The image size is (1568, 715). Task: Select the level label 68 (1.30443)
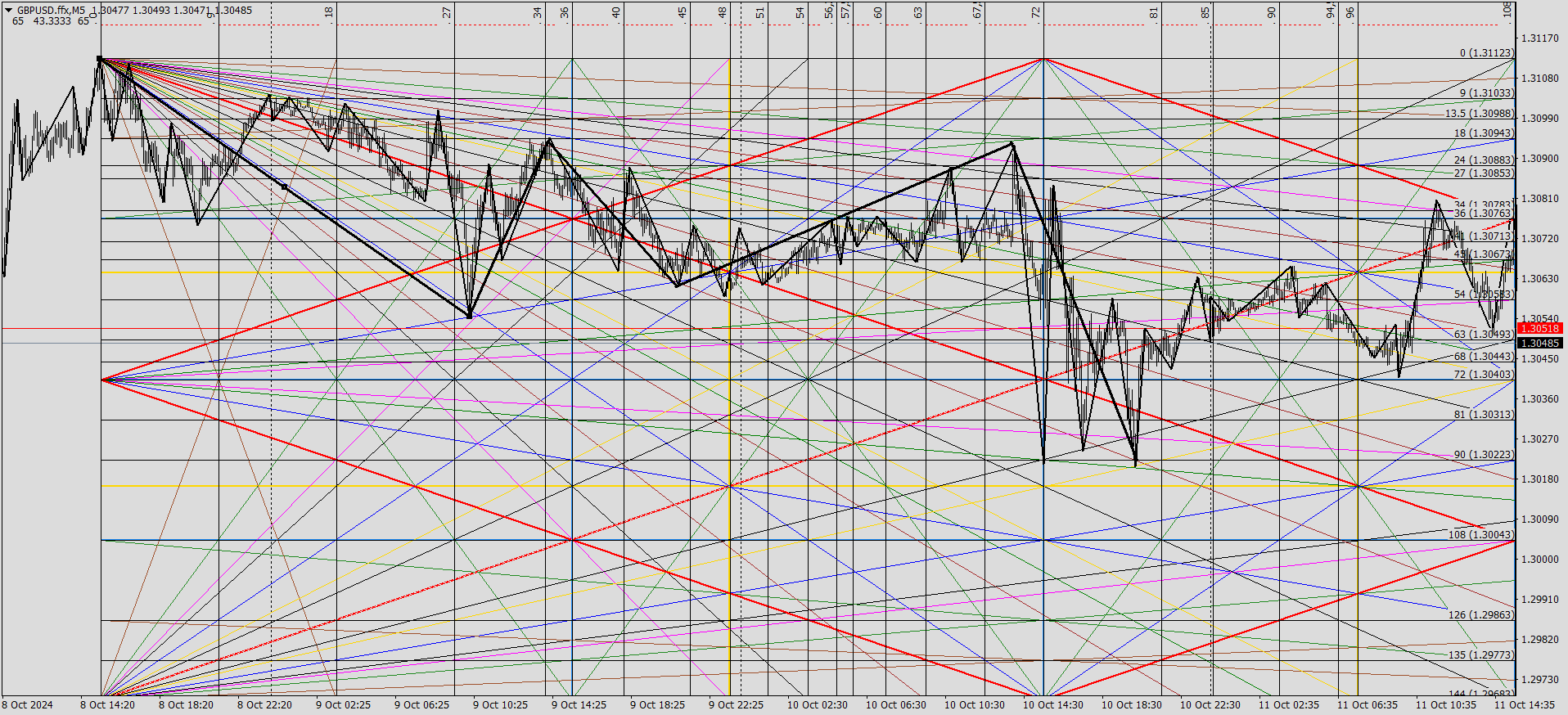click(x=1484, y=357)
